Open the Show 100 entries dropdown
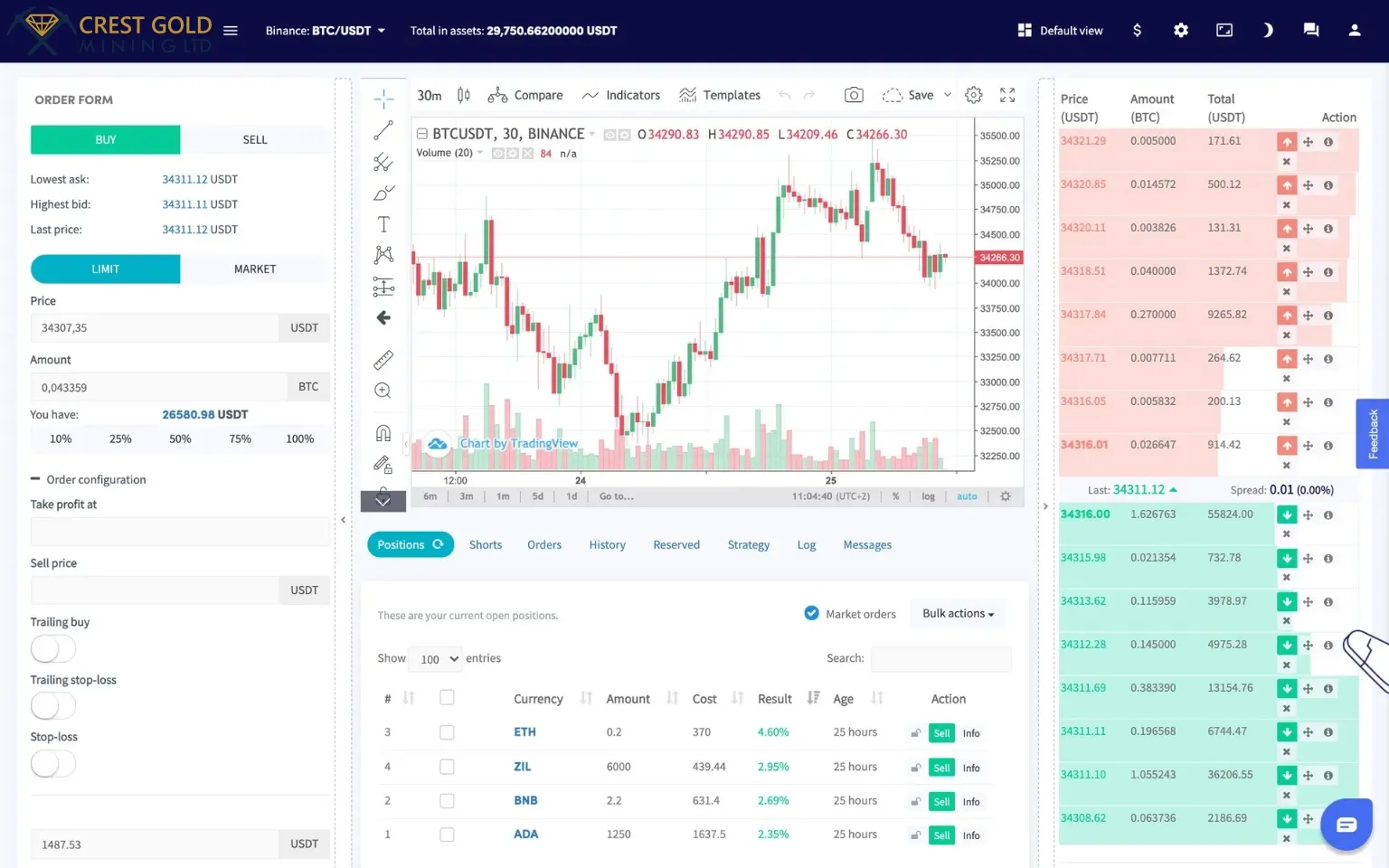Screen dimensions: 1389x868 (436, 659)
